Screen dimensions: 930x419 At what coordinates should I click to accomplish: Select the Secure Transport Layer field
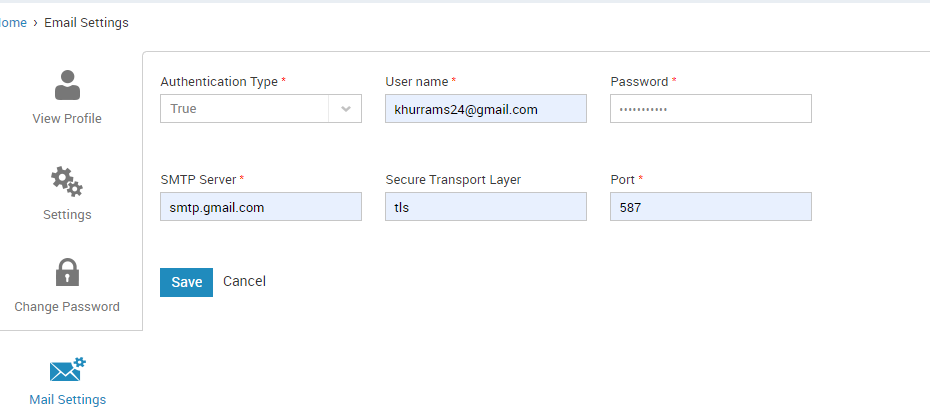click(486, 207)
